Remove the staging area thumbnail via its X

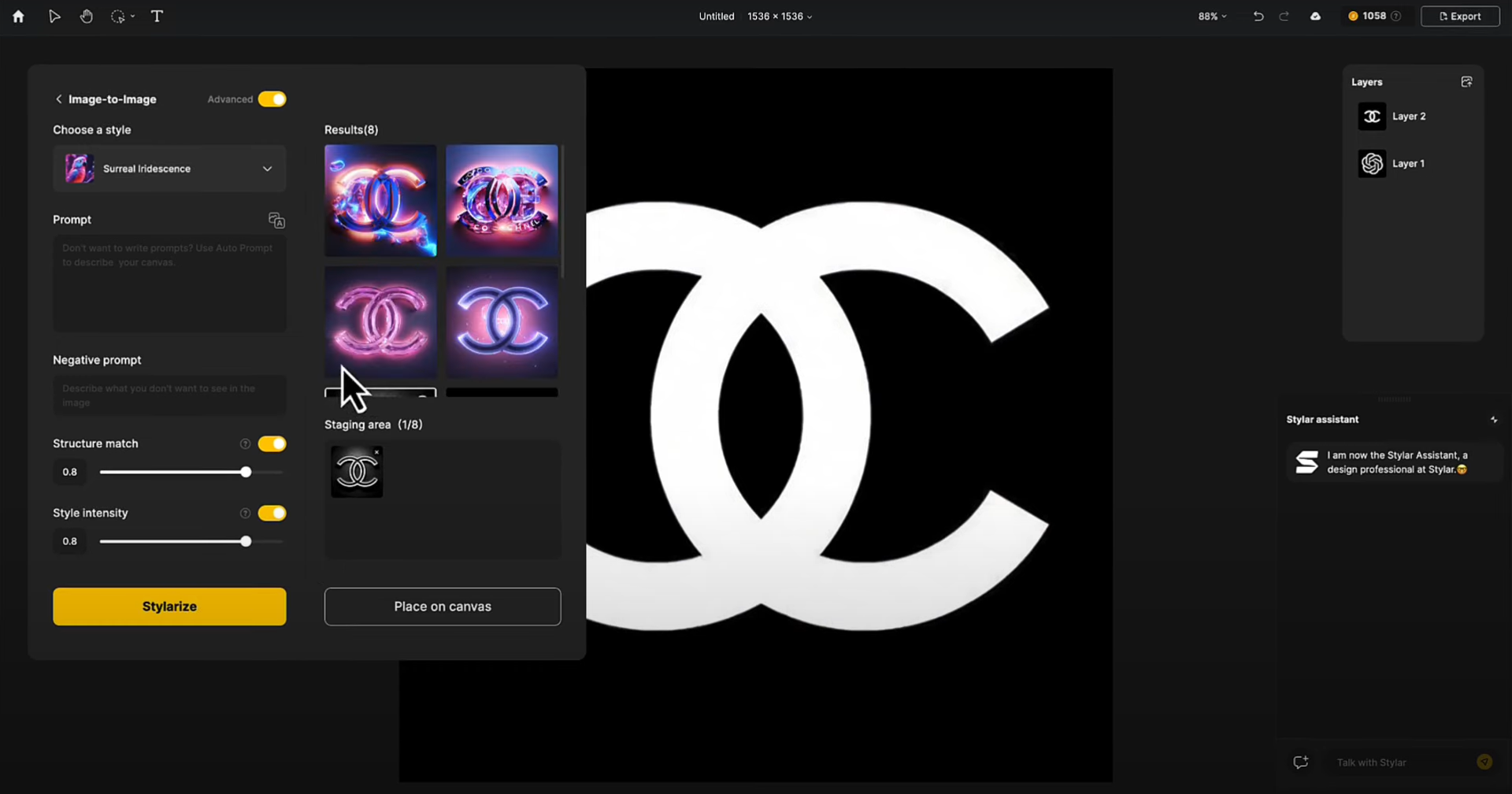[376, 451]
